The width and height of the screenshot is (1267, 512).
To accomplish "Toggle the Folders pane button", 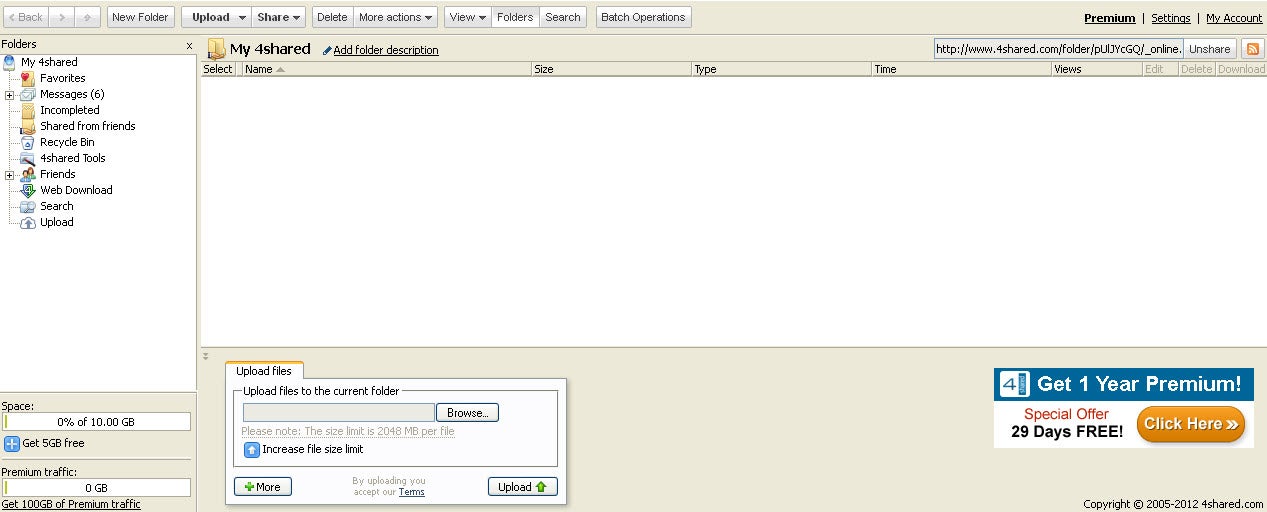I will tap(515, 17).
